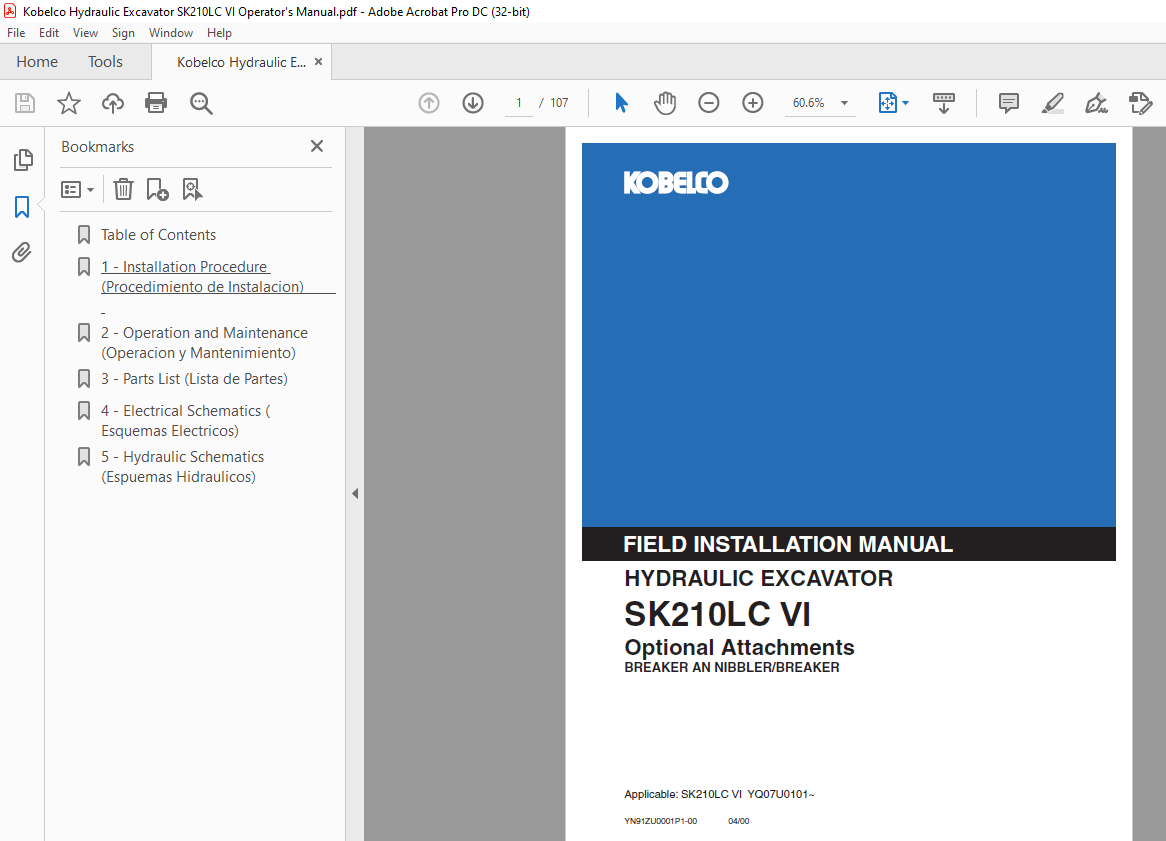Close the Kobelco document tab

pyautogui.click(x=318, y=62)
